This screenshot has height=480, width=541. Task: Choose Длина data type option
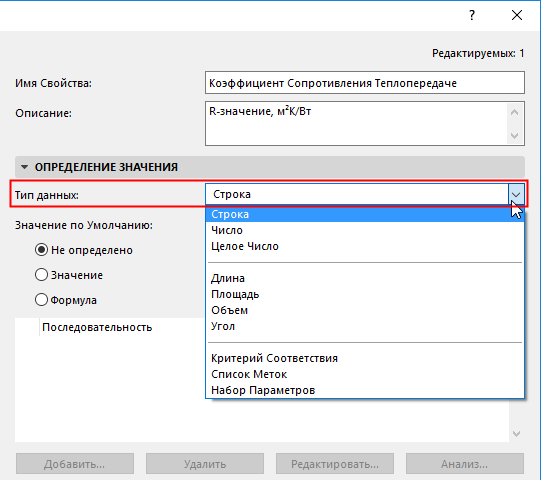point(365,278)
